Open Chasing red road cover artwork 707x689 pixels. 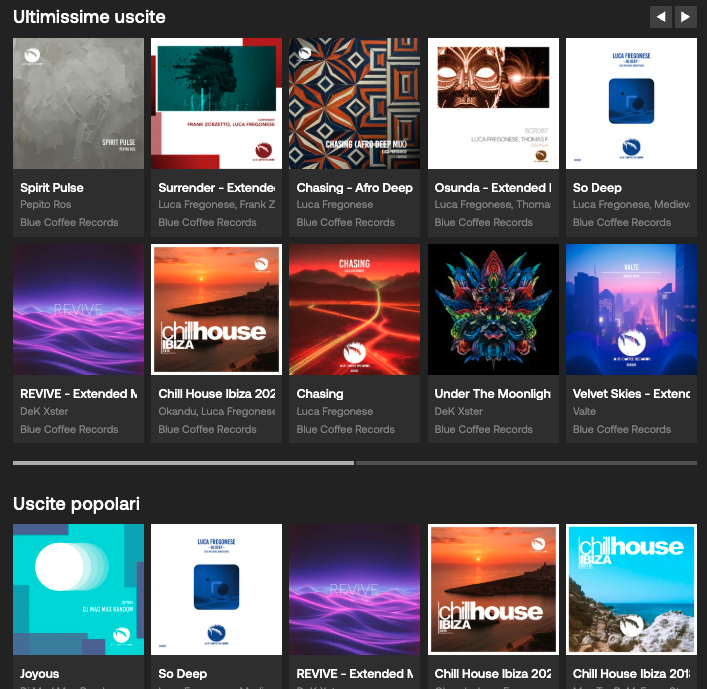pyautogui.click(x=354, y=309)
